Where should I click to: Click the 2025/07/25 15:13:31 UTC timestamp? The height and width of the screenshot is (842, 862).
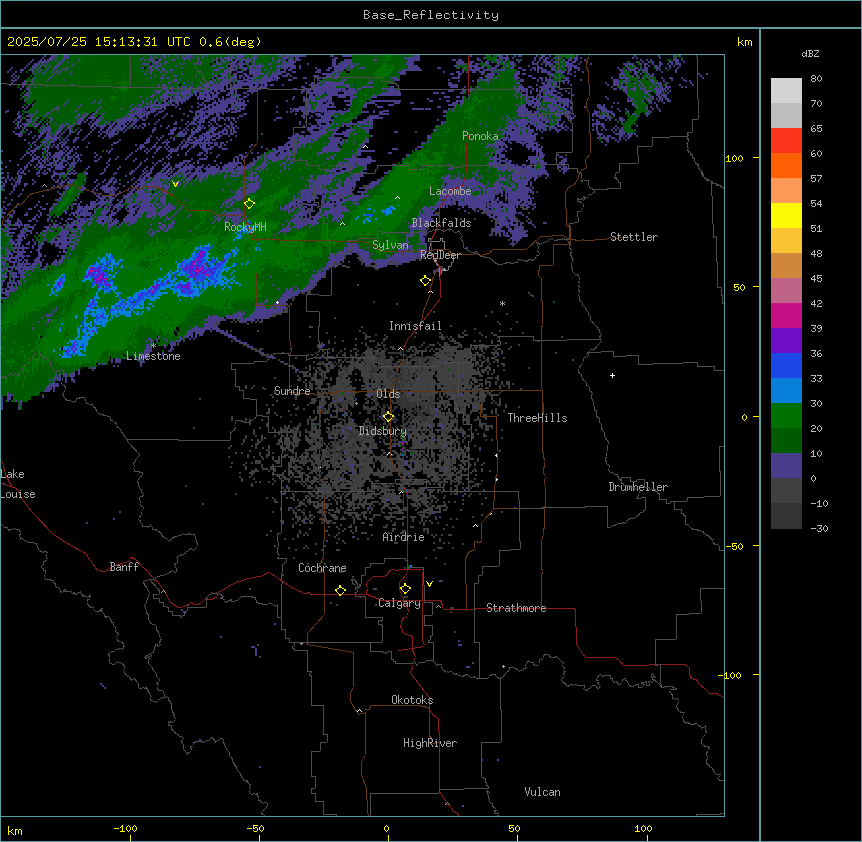tap(99, 42)
